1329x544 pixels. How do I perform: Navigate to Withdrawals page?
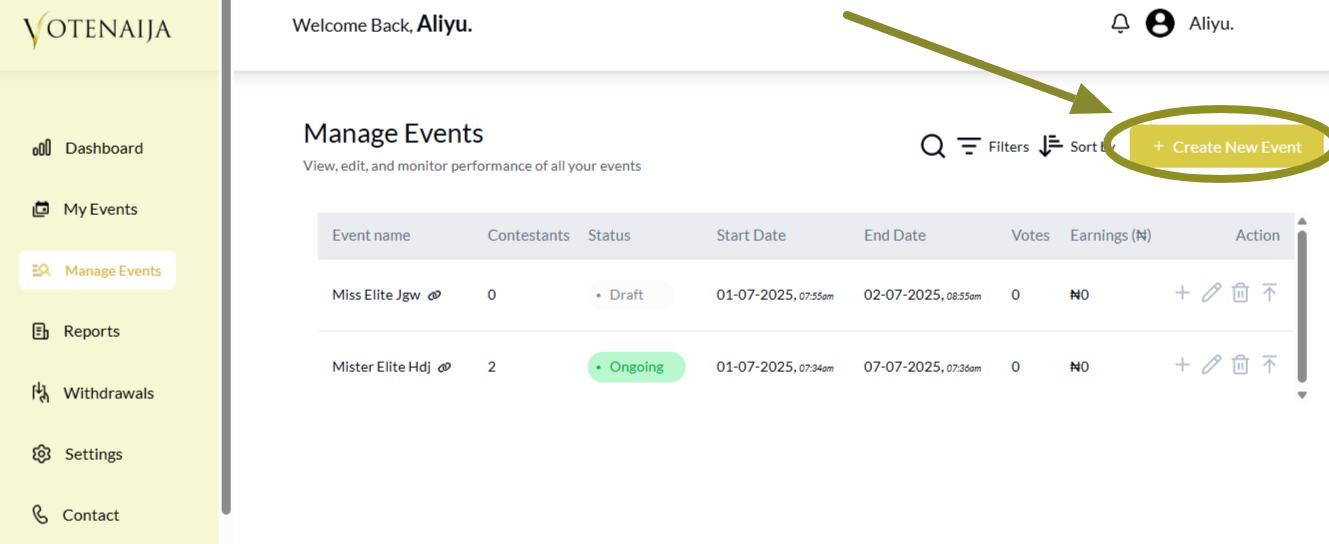(93, 393)
